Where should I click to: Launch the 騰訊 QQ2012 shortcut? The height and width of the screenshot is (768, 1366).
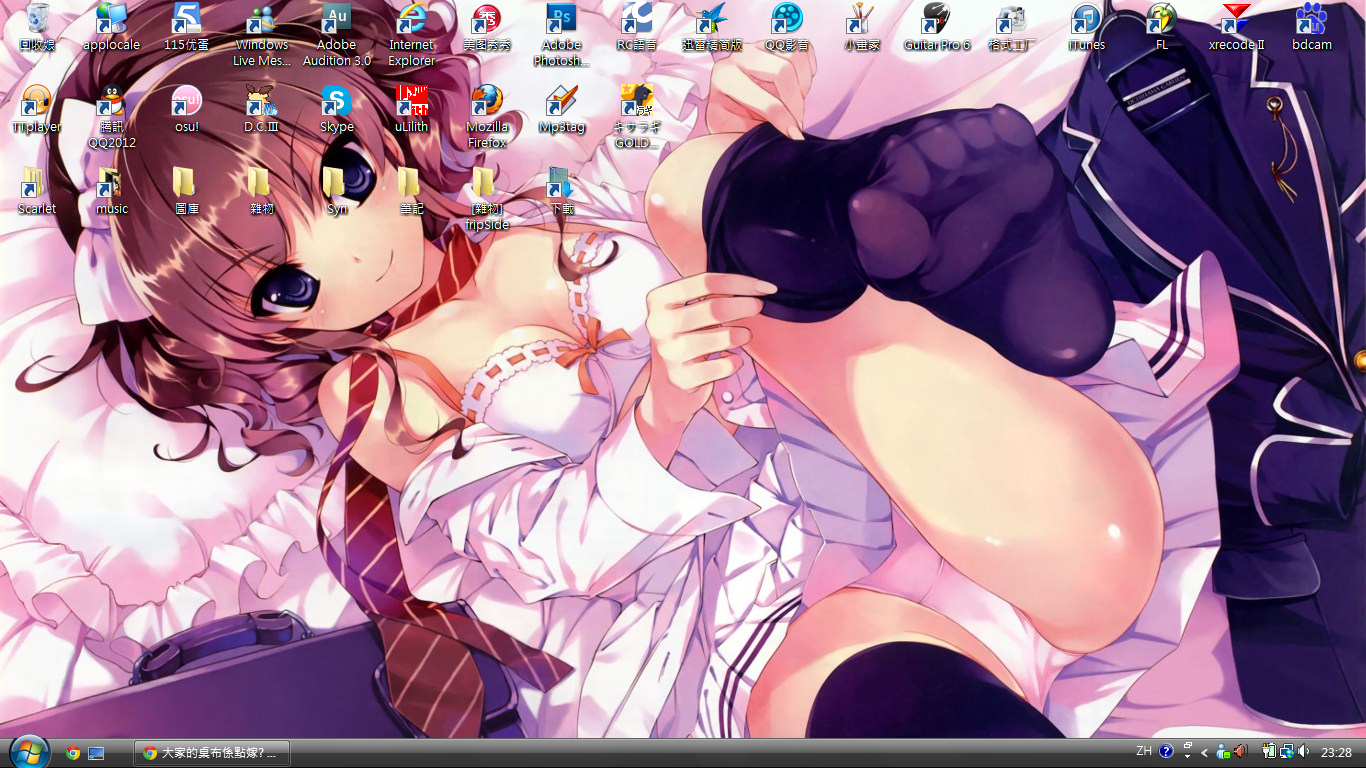[112, 117]
